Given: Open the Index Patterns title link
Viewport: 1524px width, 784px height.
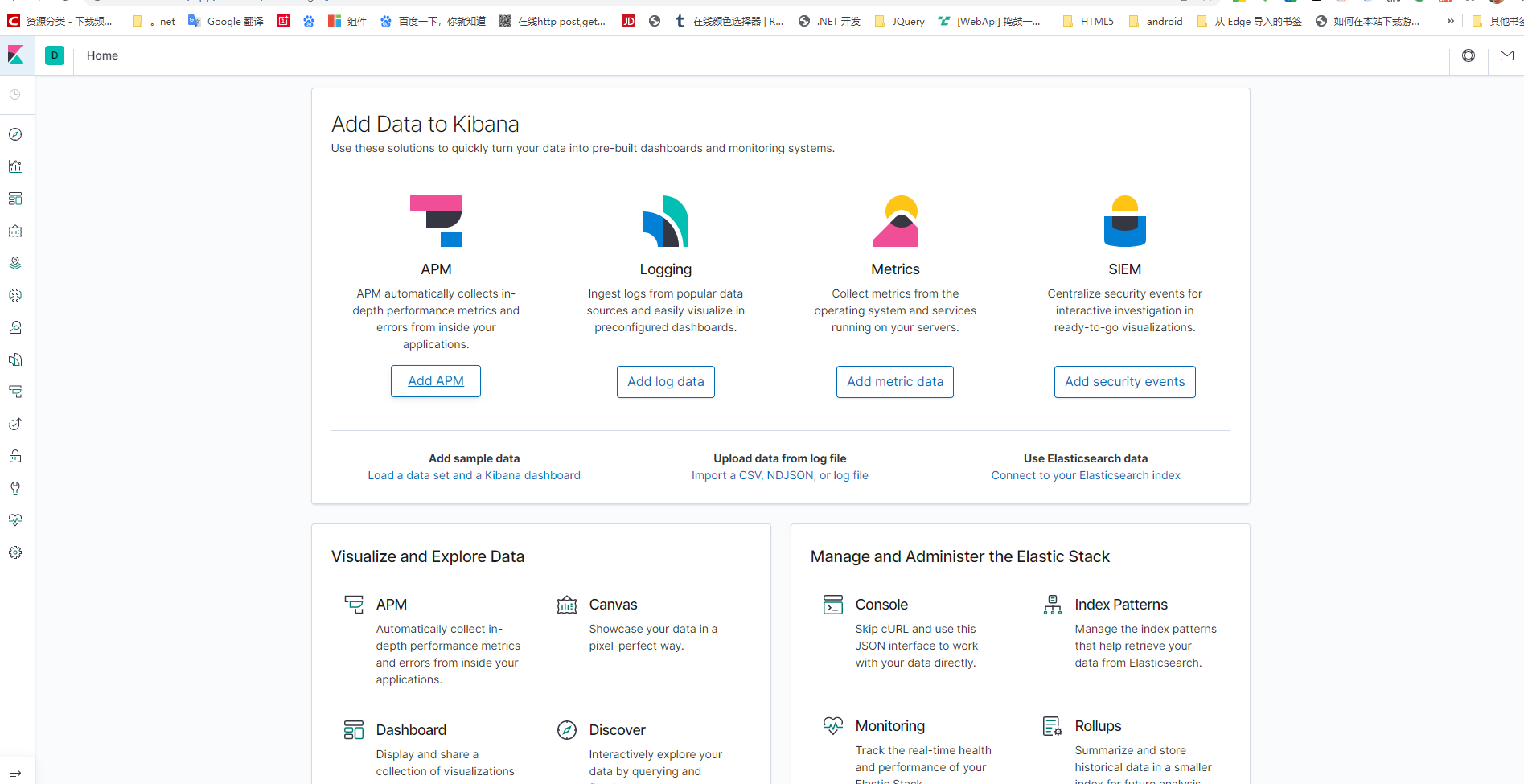Looking at the screenshot, I should click(x=1121, y=605).
